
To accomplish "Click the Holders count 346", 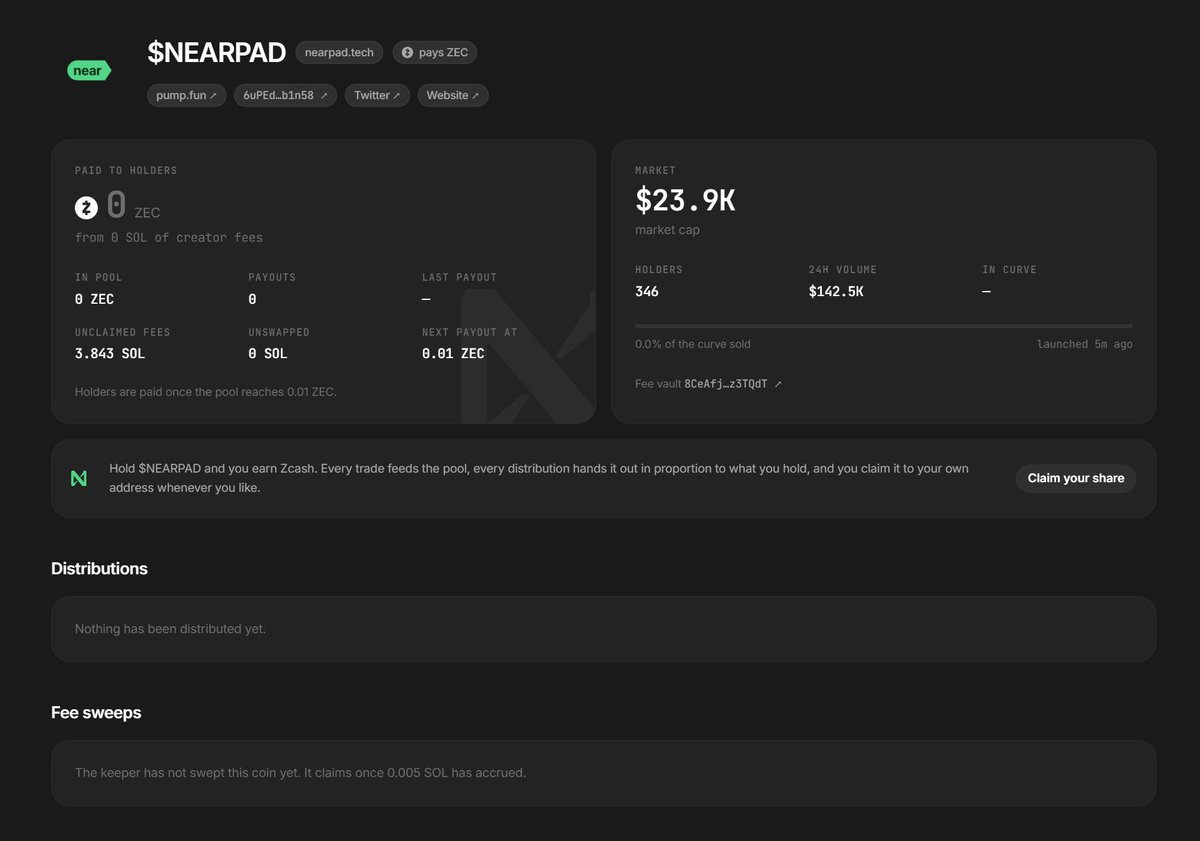I will (647, 291).
